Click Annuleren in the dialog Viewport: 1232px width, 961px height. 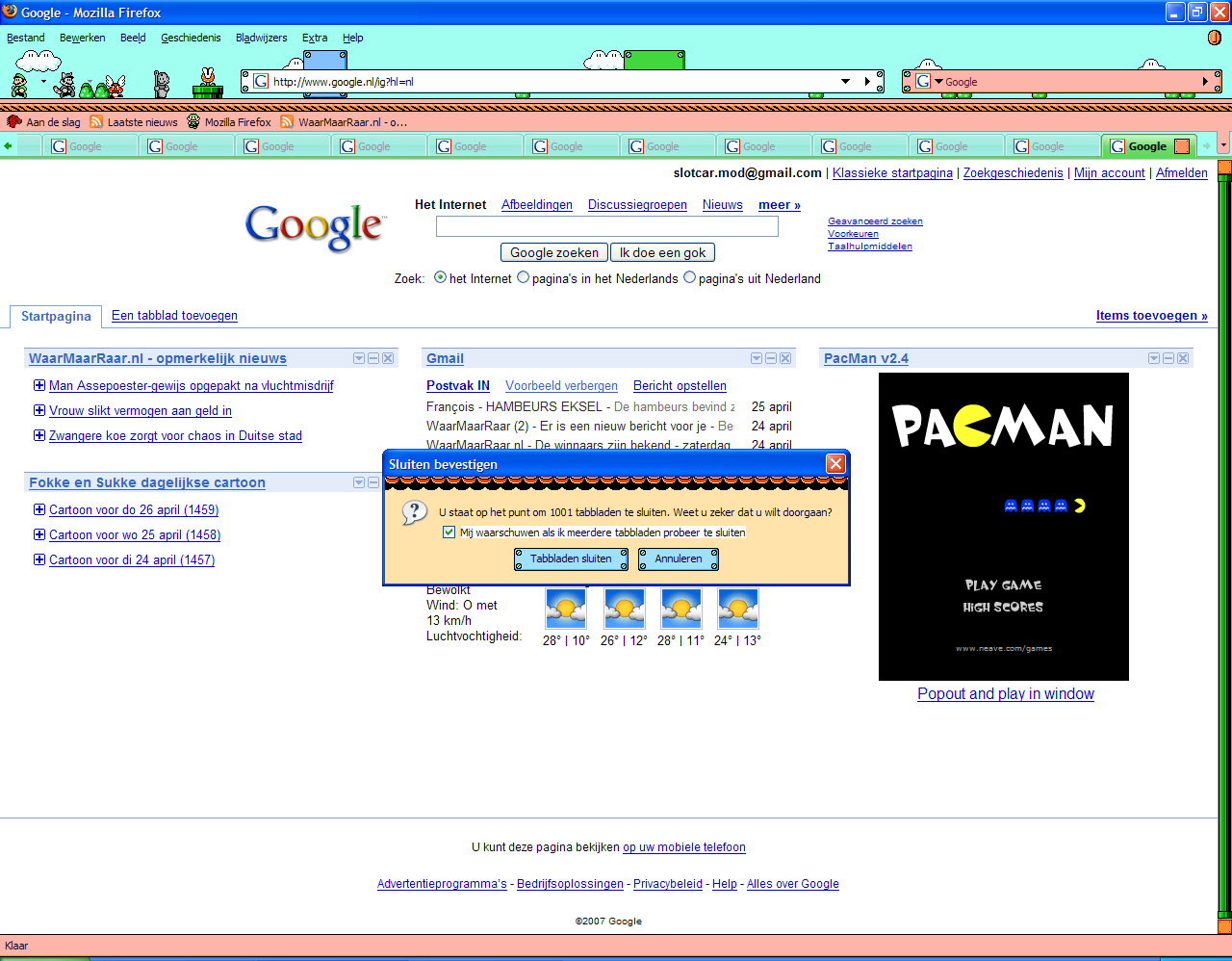click(x=679, y=558)
